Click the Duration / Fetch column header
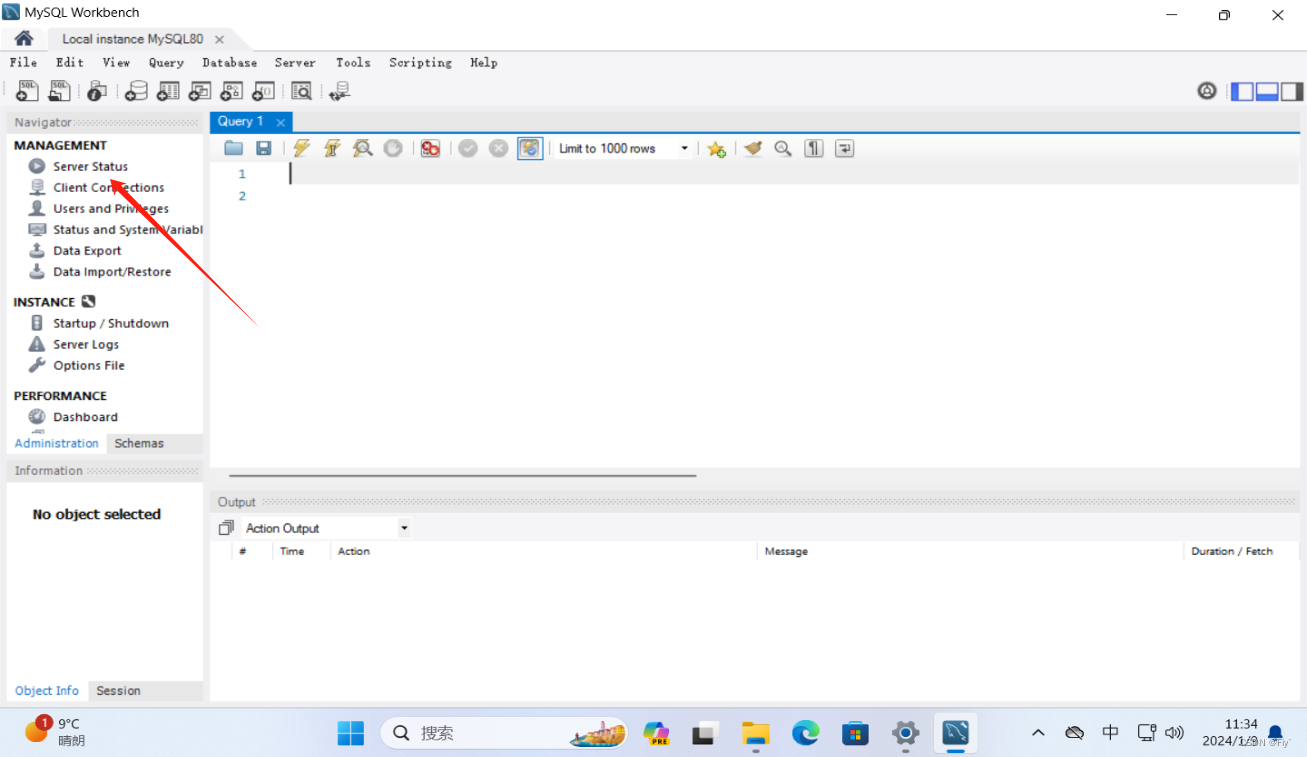This screenshot has height=757, width=1307. (1232, 551)
